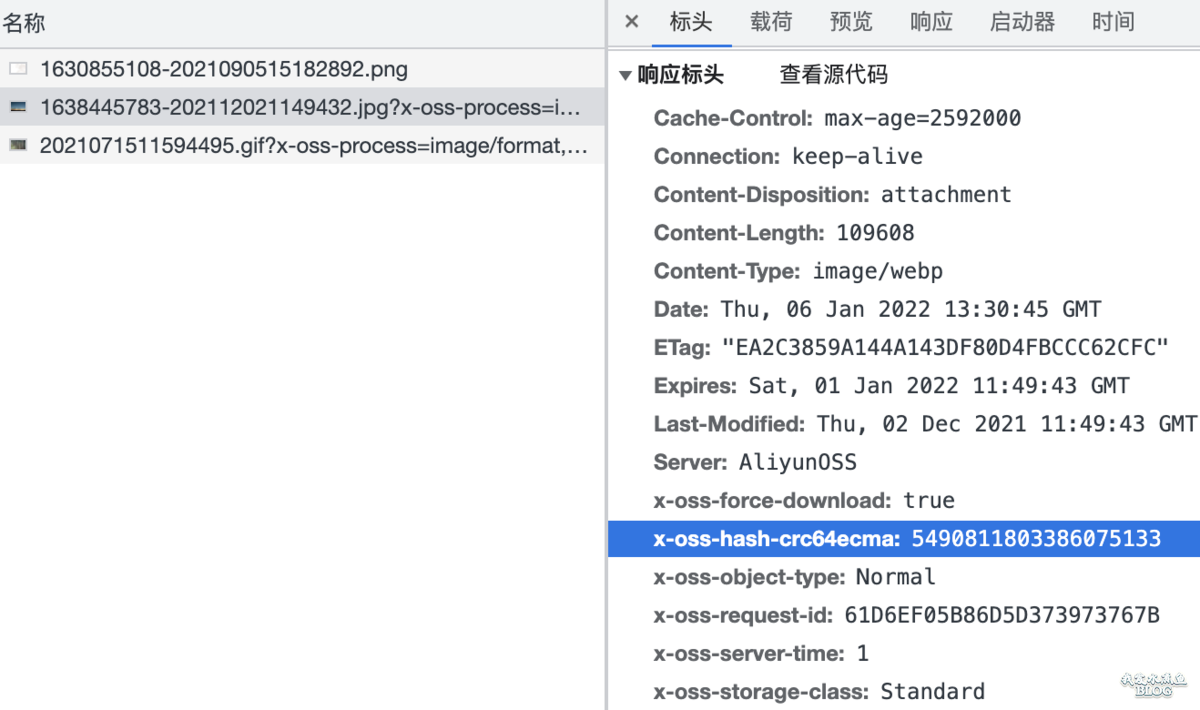Image resolution: width=1200 pixels, height=710 pixels.
Task: Click the Cache-Control max-age header line
Action: tap(837, 118)
